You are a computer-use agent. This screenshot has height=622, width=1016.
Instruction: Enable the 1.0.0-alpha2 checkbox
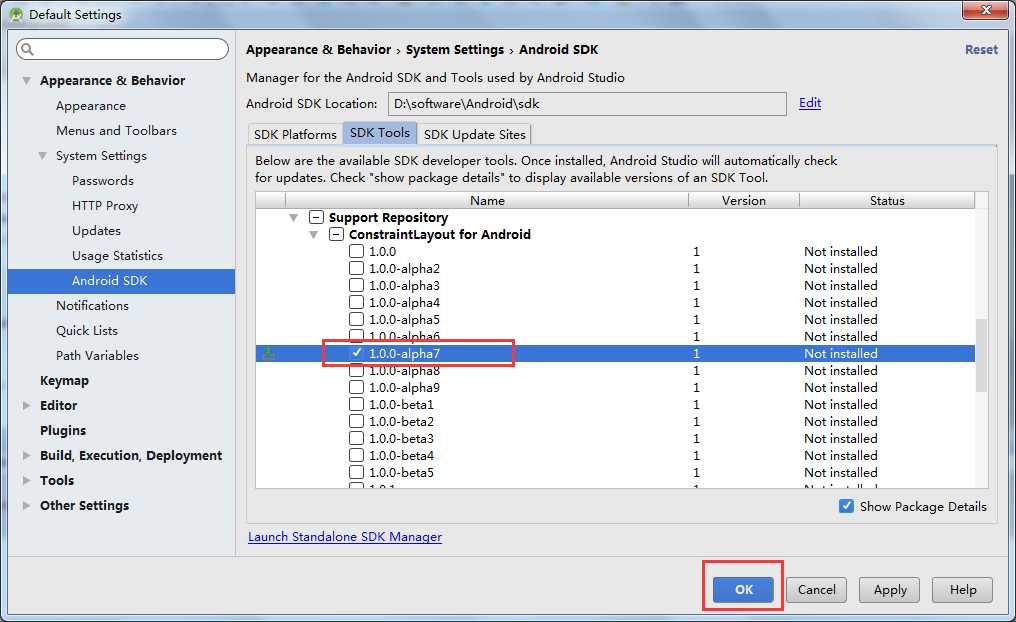(x=356, y=268)
